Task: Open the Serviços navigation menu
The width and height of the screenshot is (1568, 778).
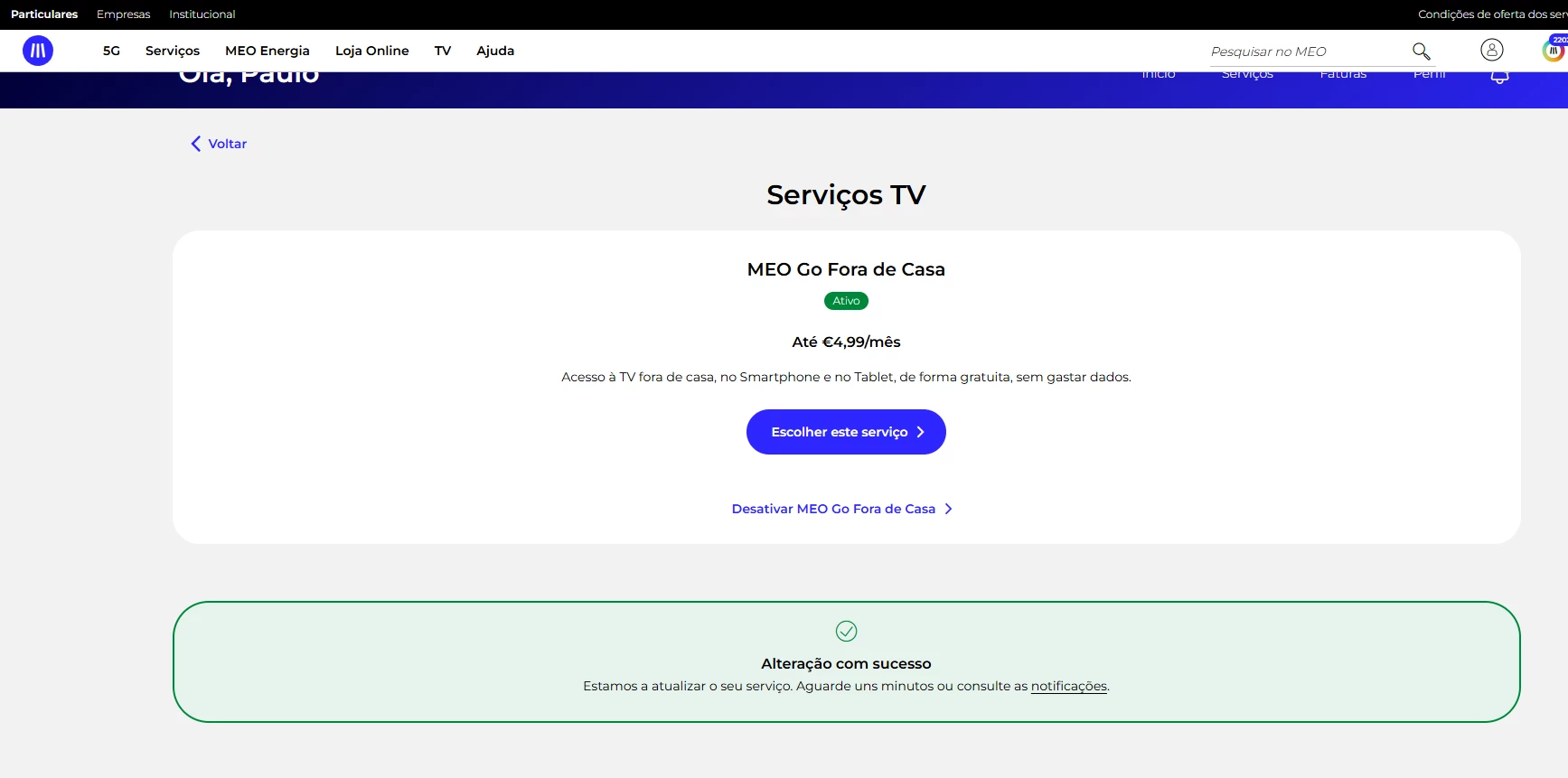Action: pyautogui.click(x=173, y=51)
